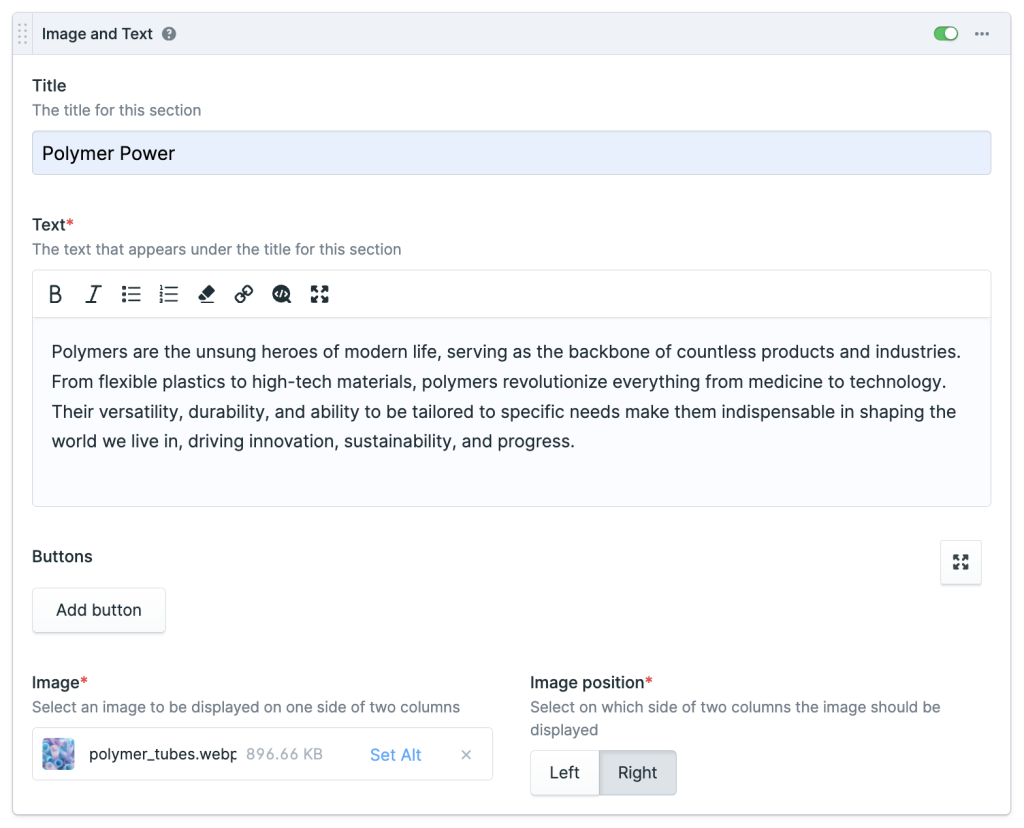
Task: Insert a link in the text
Action: point(244,294)
